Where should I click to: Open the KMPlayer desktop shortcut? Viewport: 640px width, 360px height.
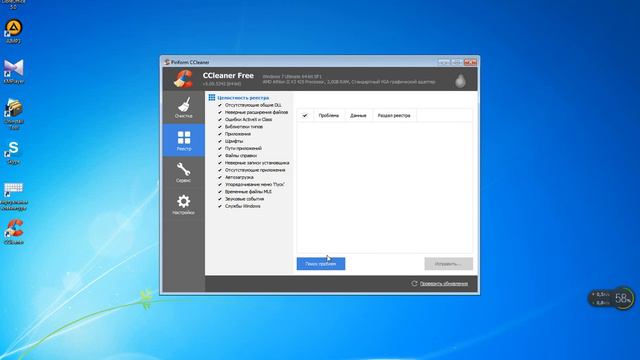pos(13,71)
